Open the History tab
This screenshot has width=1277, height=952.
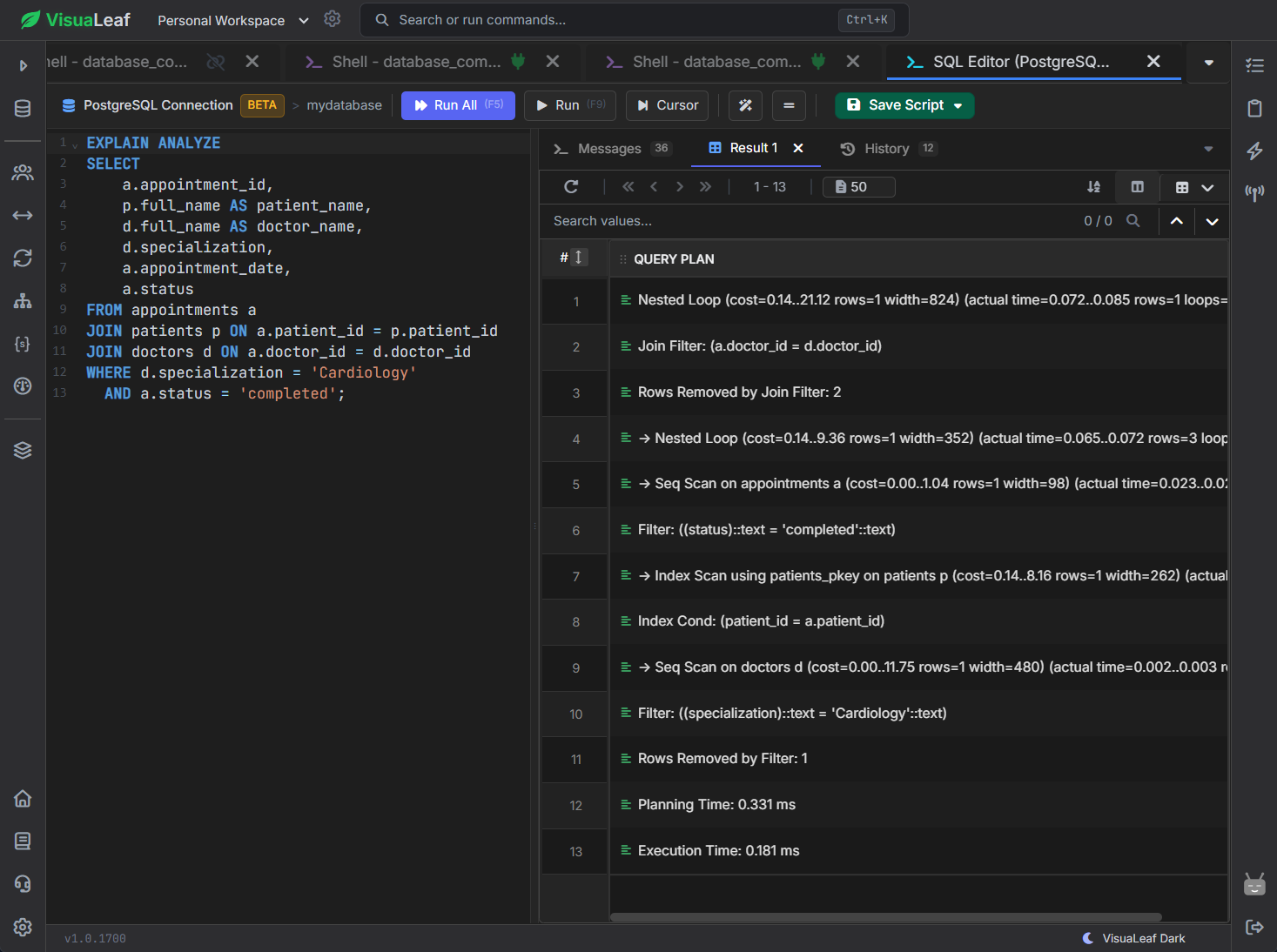(x=888, y=149)
